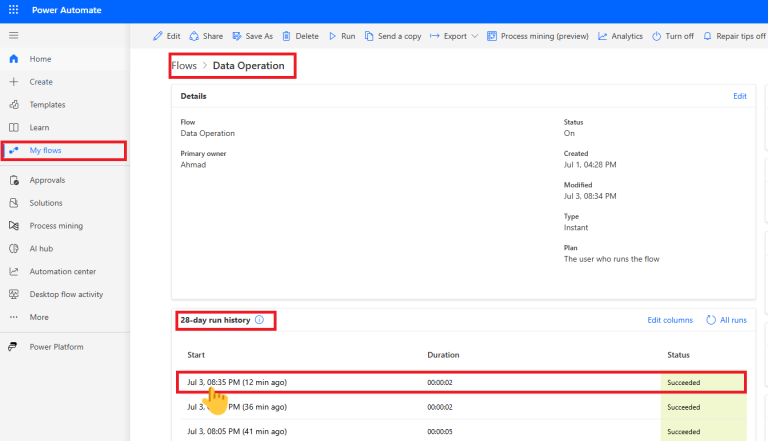The image size is (768, 441).
Task: Click the Solutions icon
Action: click(14, 203)
